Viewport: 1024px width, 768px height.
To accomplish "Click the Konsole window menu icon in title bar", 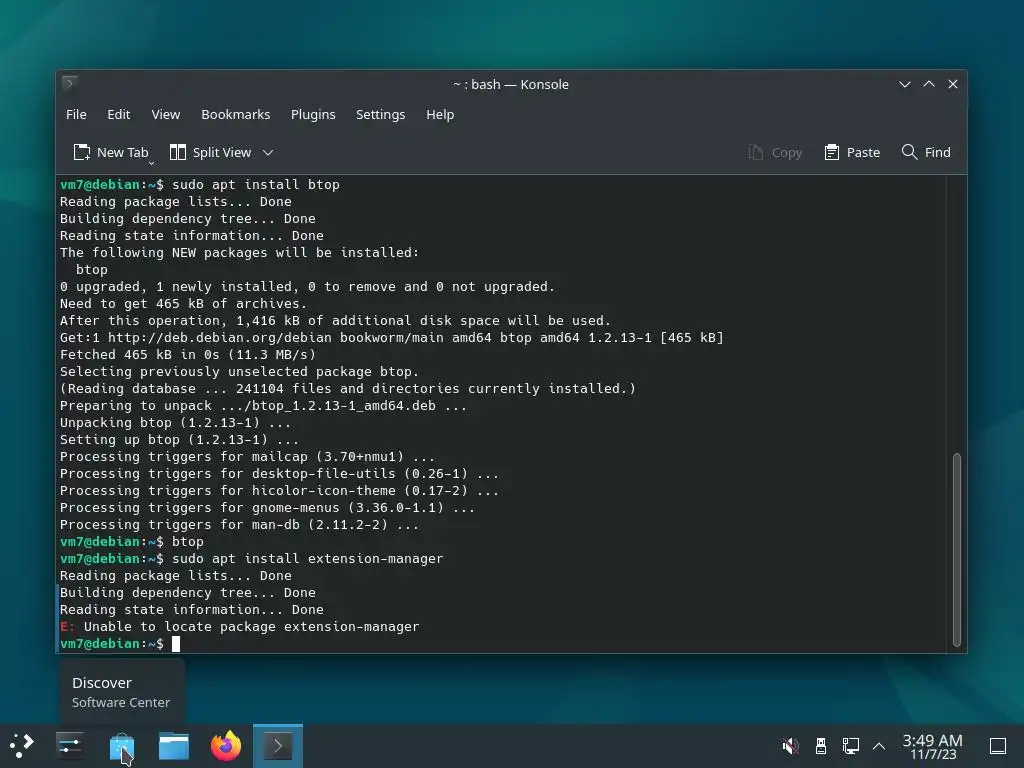I will (x=70, y=83).
